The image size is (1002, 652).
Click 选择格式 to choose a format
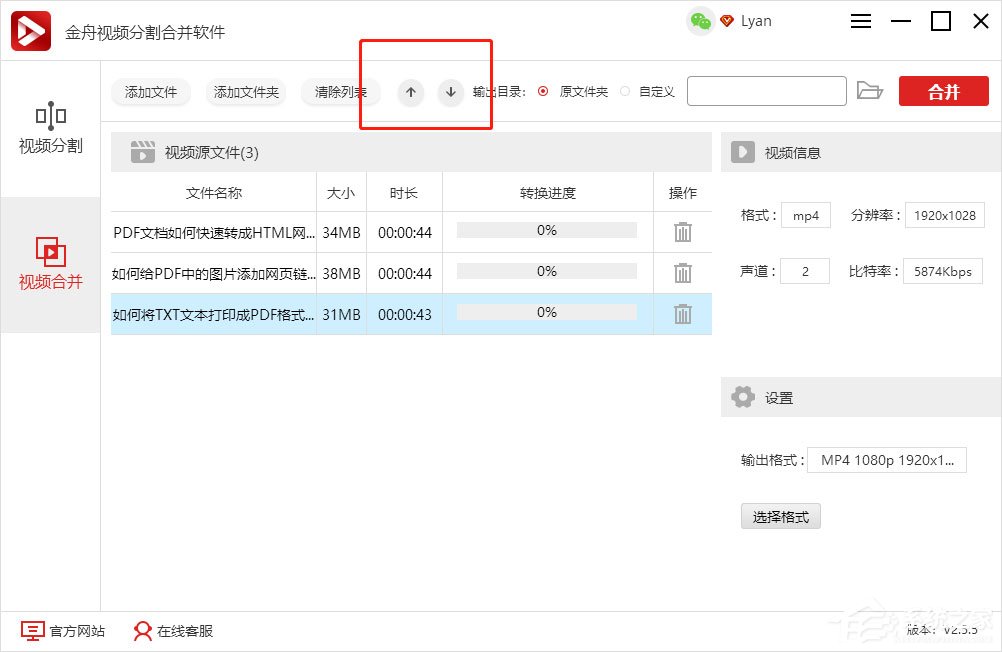[x=780, y=516]
